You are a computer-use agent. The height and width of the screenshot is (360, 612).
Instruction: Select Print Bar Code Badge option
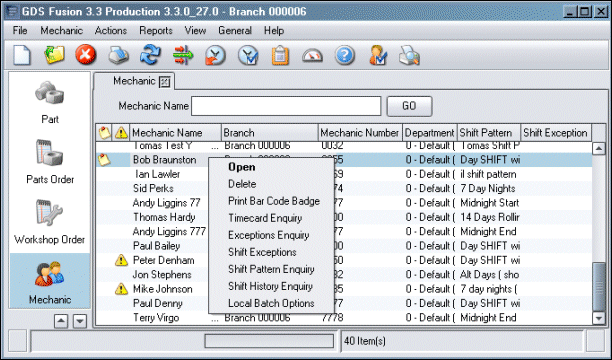(271, 201)
